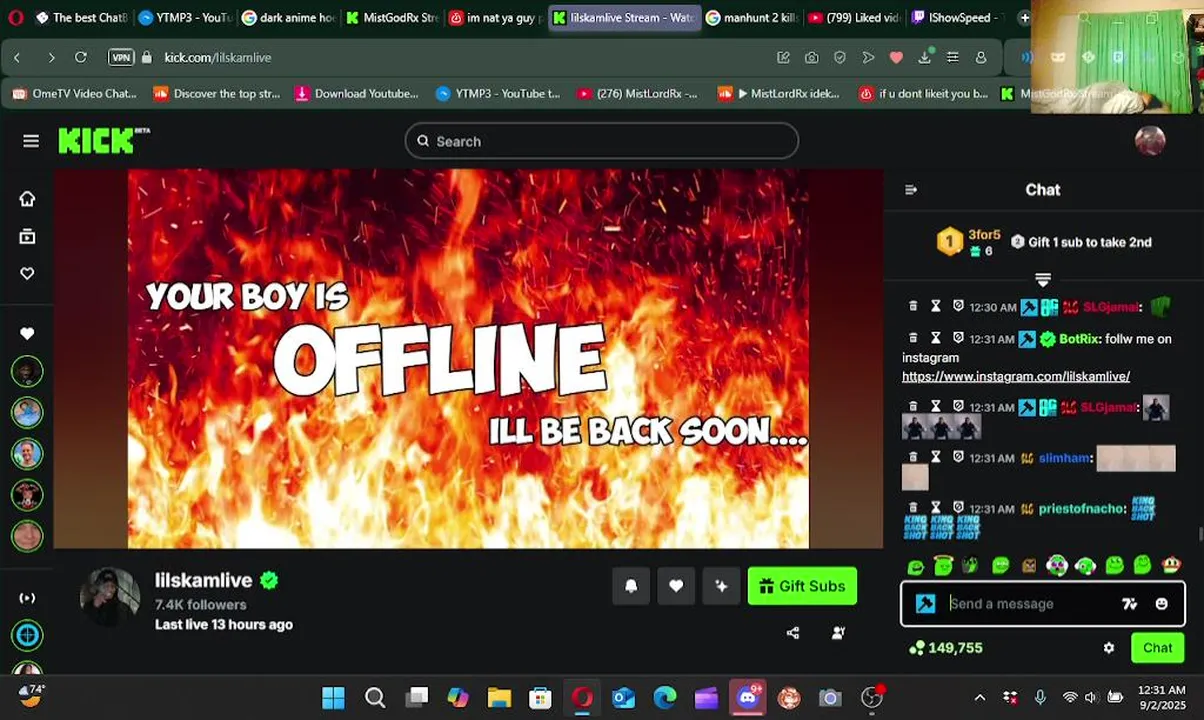Switch to the MistGodRx Stream tab
The height and width of the screenshot is (720, 1204).
click(392, 17)
